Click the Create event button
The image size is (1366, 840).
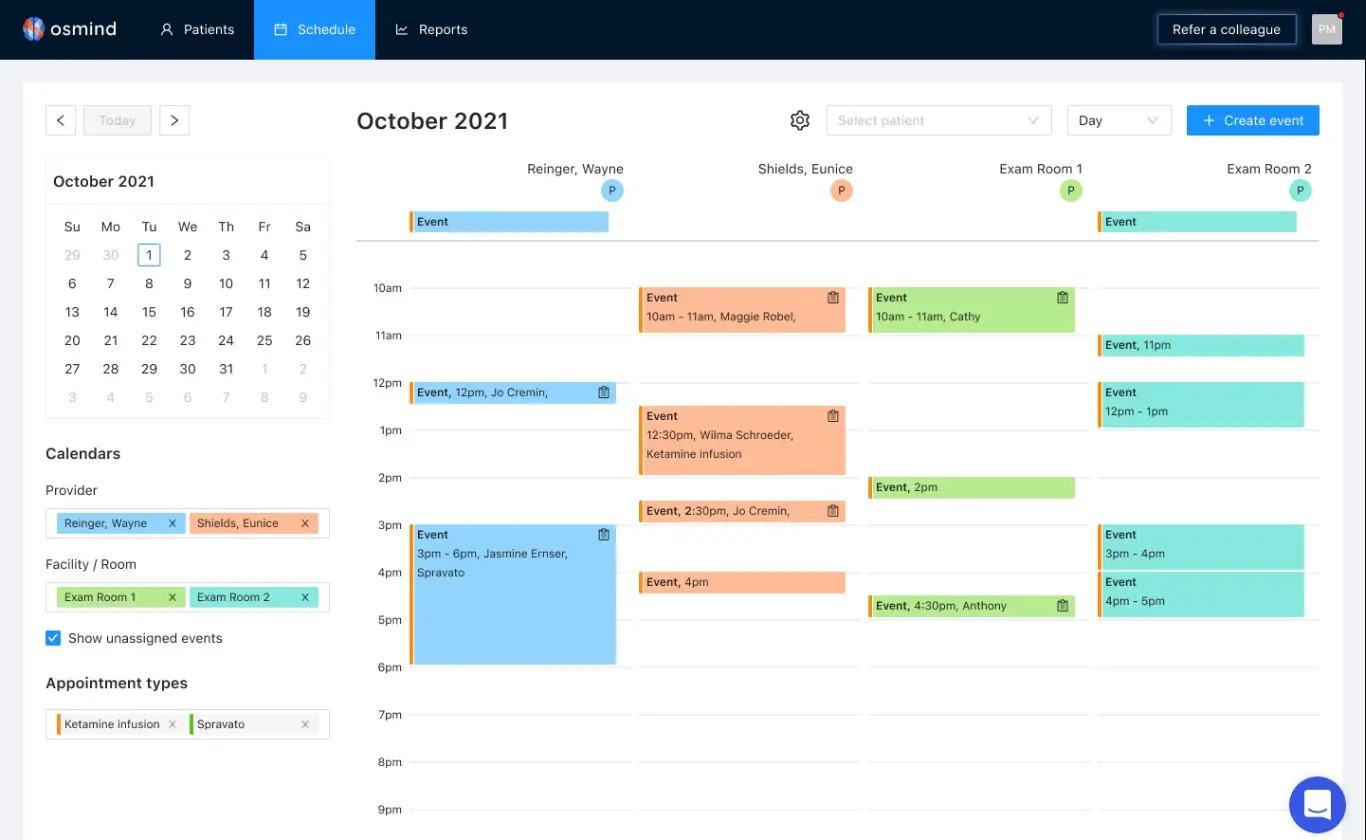[x=1252, y=120]
